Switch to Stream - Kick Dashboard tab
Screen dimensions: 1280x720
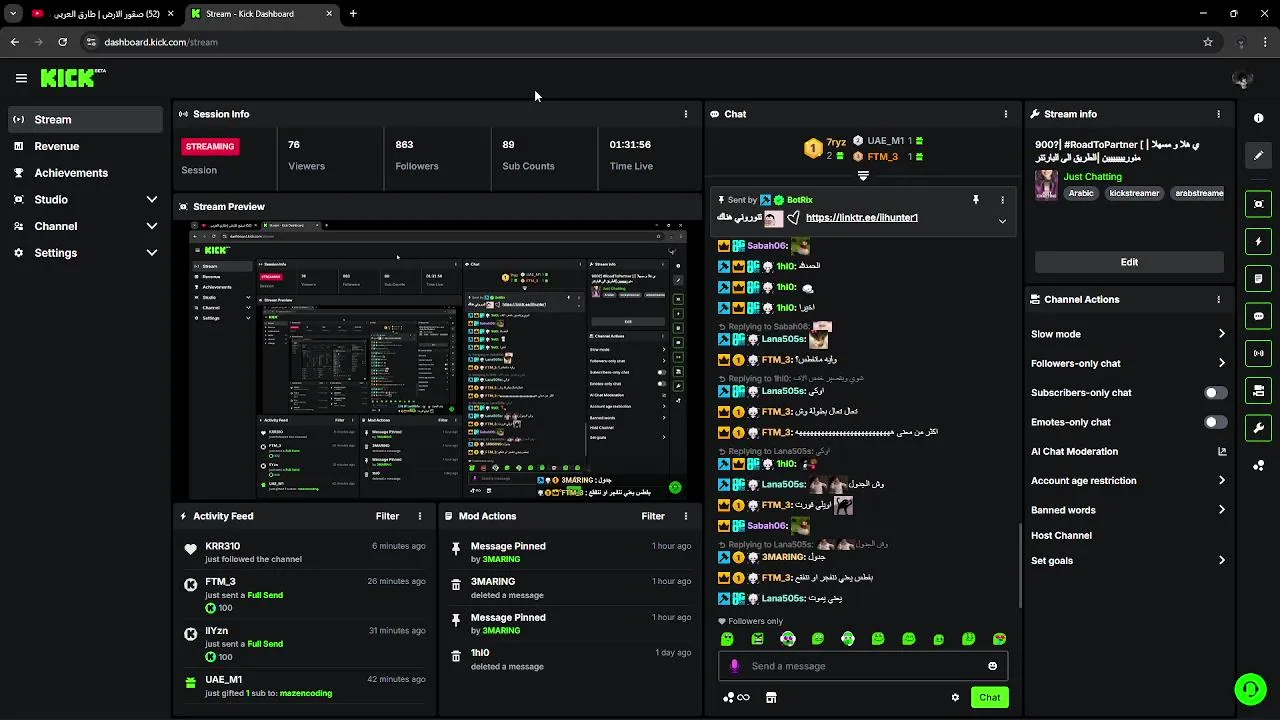pos(262,14)
